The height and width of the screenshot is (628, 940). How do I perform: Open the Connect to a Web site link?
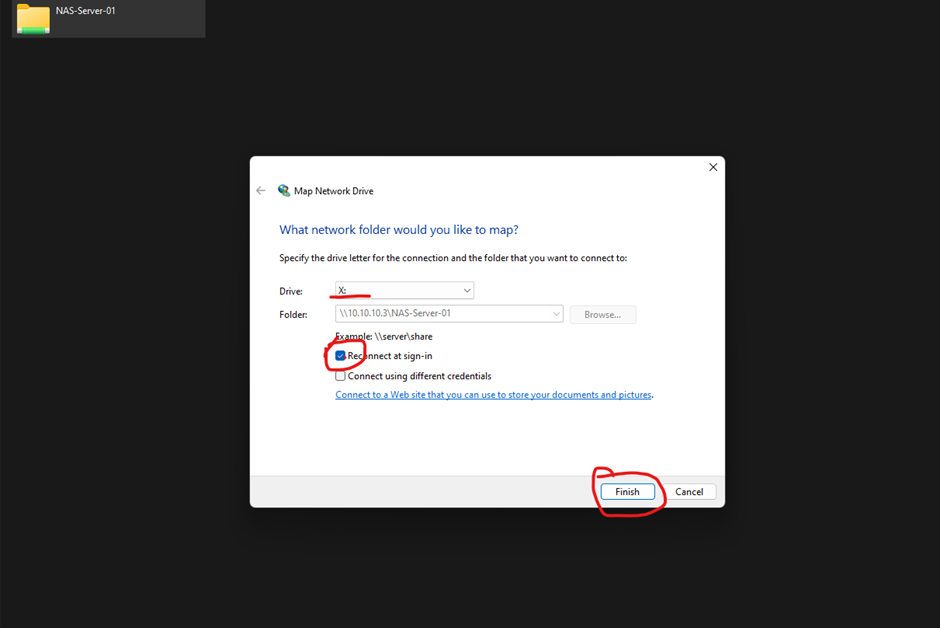(493, 395)
